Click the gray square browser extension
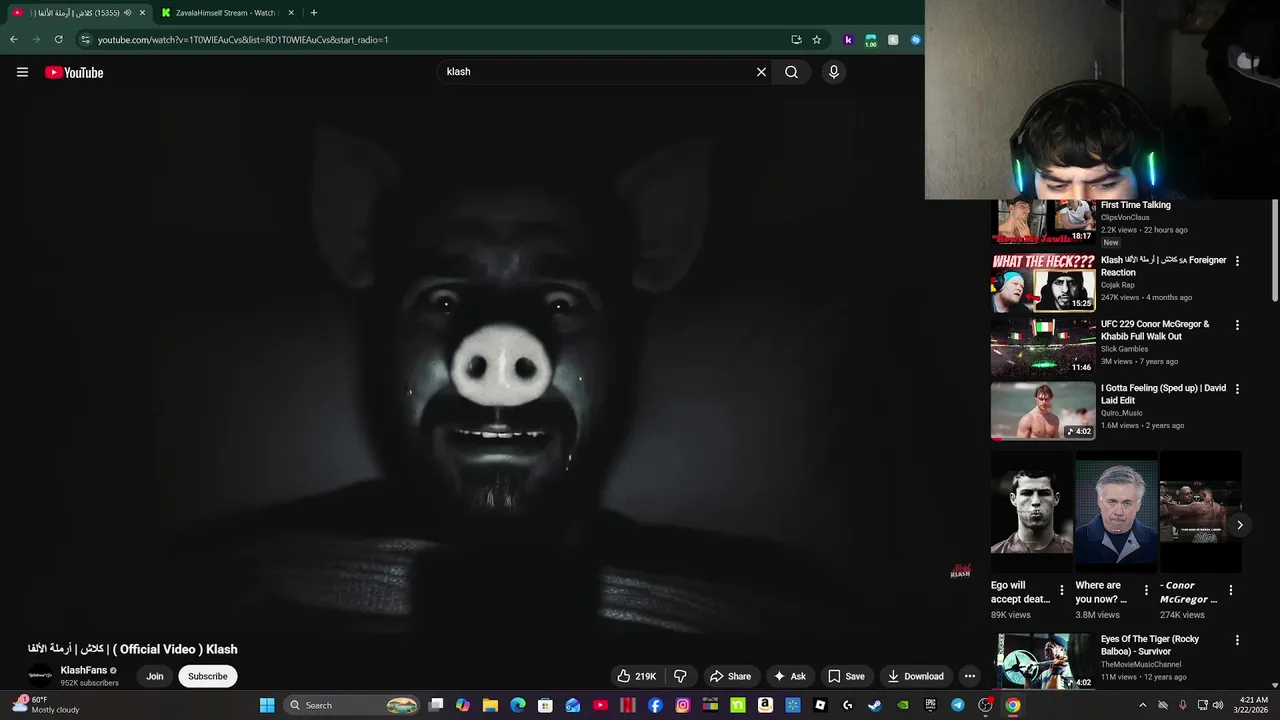The image size is (1280, 720). click(893, 40)
